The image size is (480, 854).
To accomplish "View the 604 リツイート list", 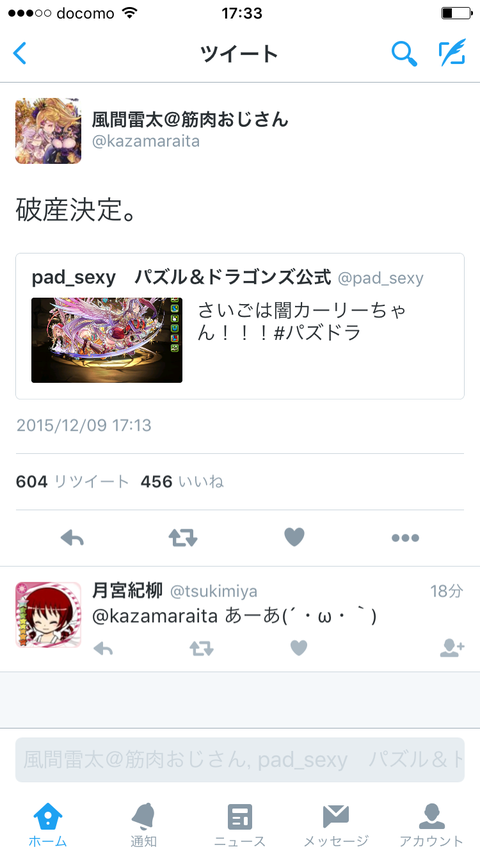I will click(x=72, y=481).
